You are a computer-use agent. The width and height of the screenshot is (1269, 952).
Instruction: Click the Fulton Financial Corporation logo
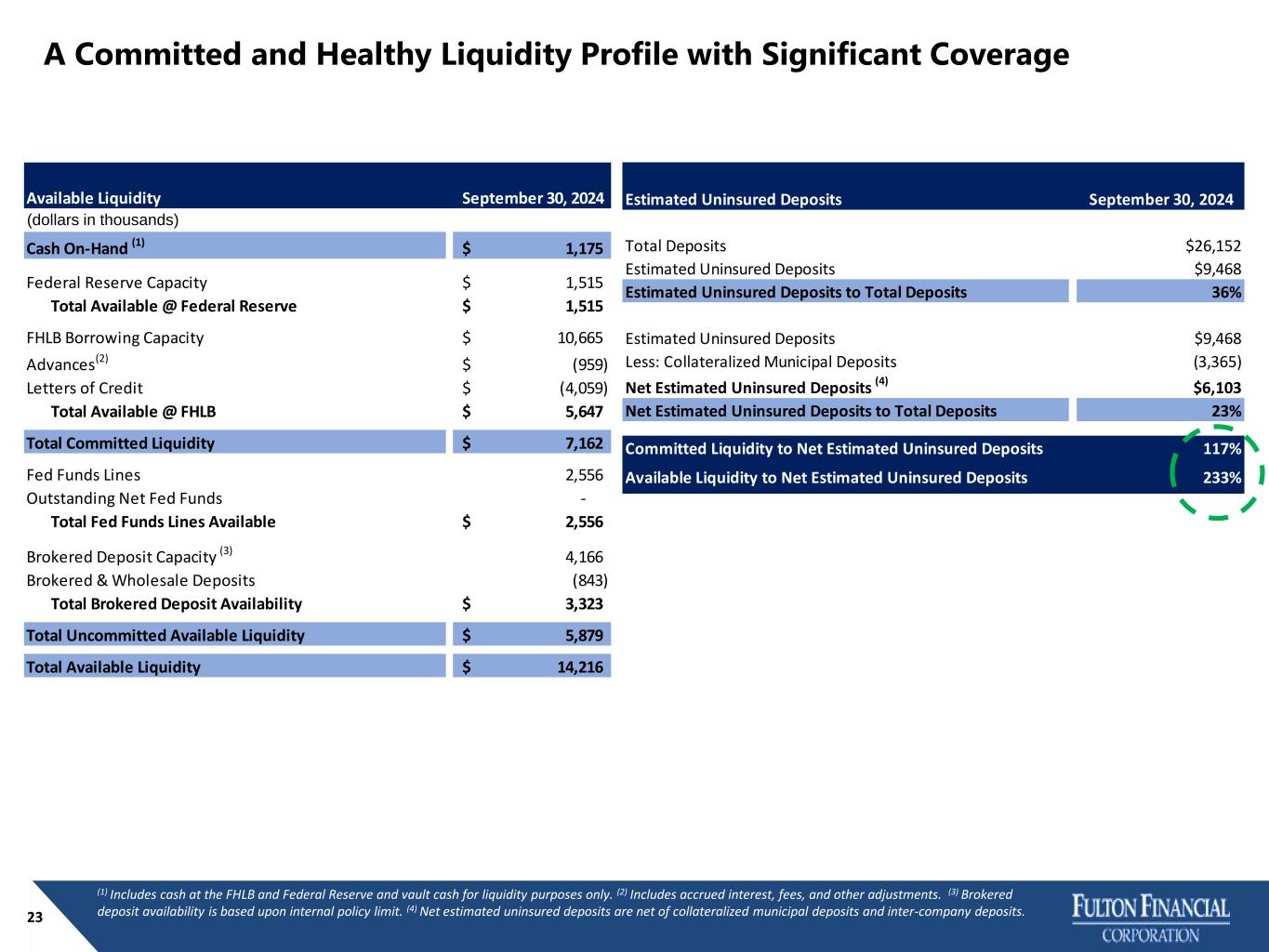pyautogui.click(x=1151, y=919)
